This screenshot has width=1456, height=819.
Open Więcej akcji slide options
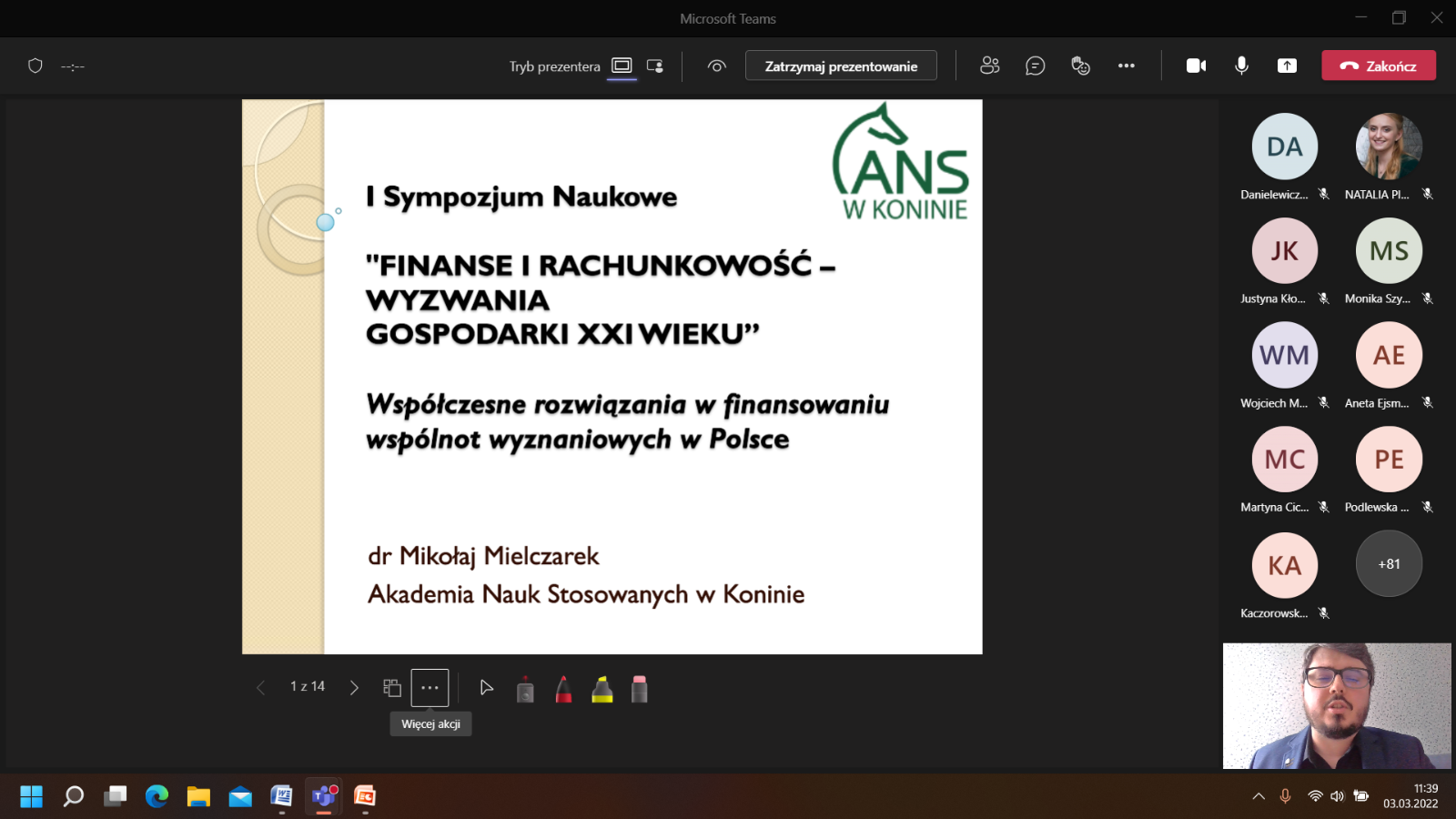point(430,688)
